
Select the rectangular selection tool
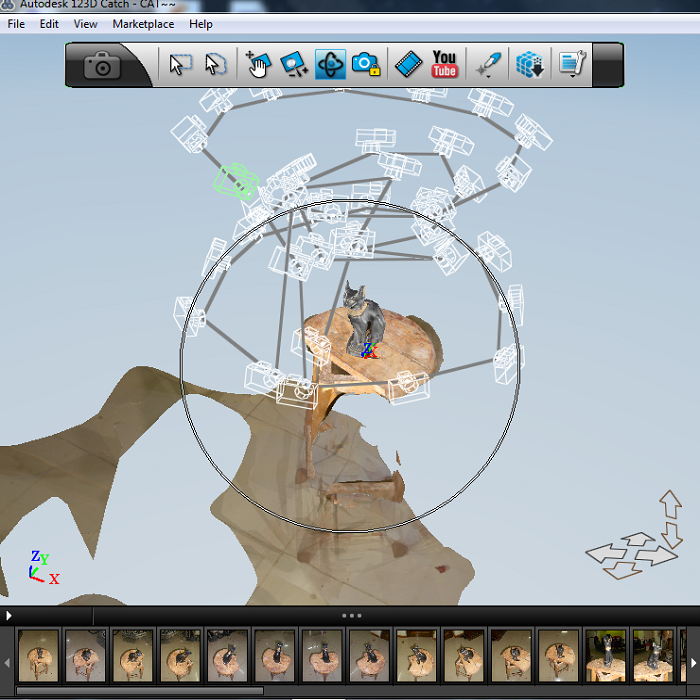(180, 65)
